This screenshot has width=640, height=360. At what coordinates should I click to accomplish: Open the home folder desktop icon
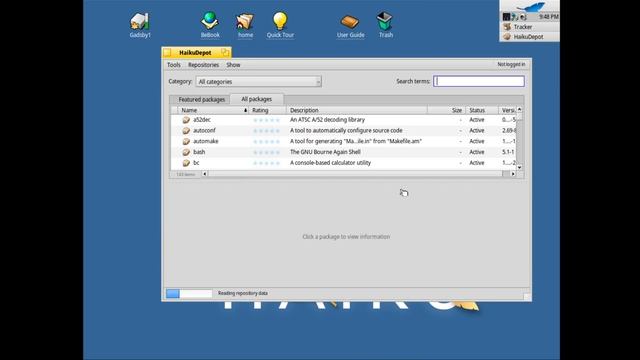pos(245,21)
